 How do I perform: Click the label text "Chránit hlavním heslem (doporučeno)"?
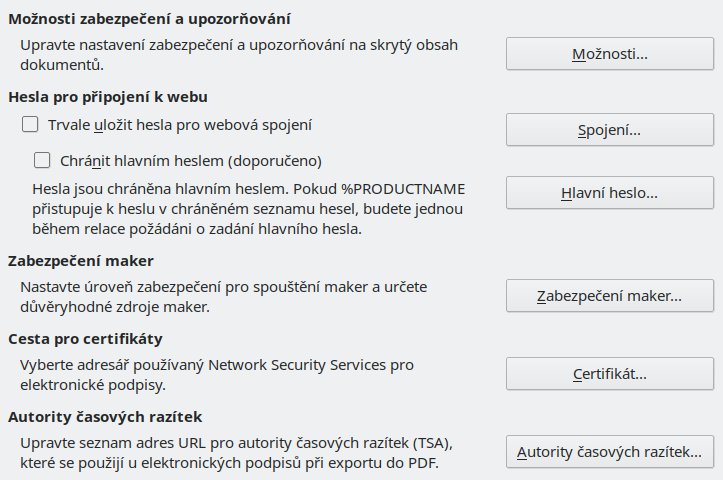(190, 159)
